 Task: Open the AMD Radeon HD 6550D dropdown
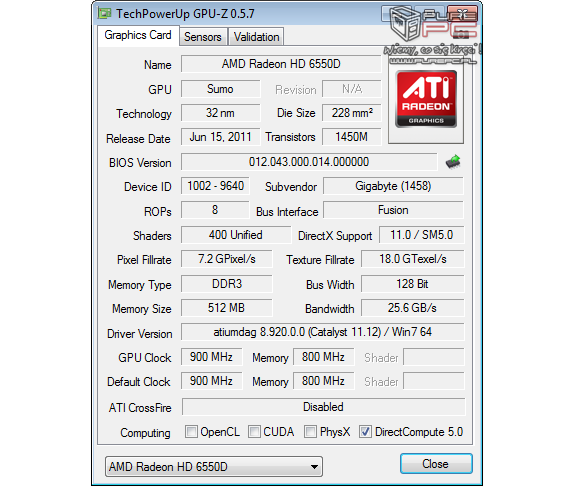(214, 467)
